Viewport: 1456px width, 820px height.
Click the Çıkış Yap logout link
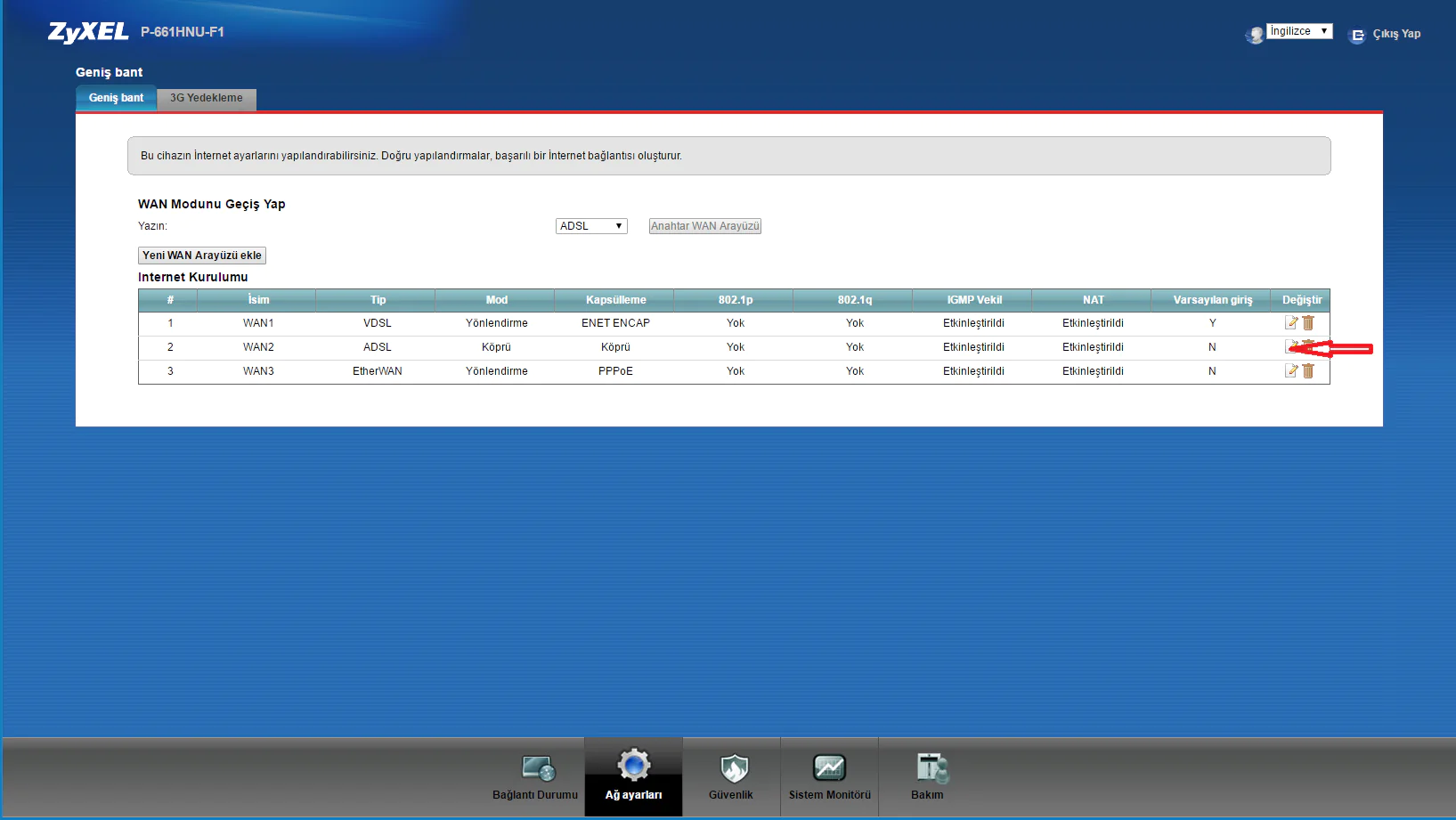point(1395,34)
